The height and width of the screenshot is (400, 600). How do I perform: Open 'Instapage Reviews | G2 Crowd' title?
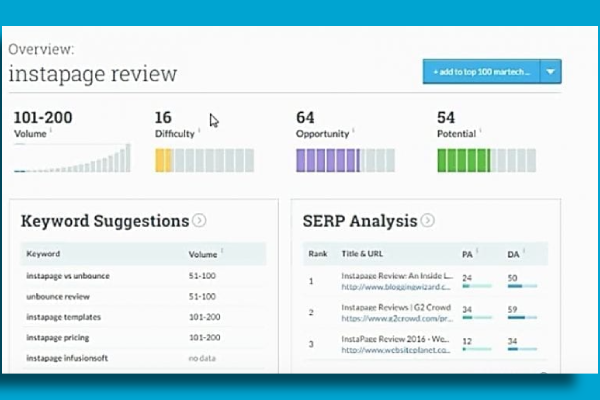pyautogui.click(x=396, y=307)
